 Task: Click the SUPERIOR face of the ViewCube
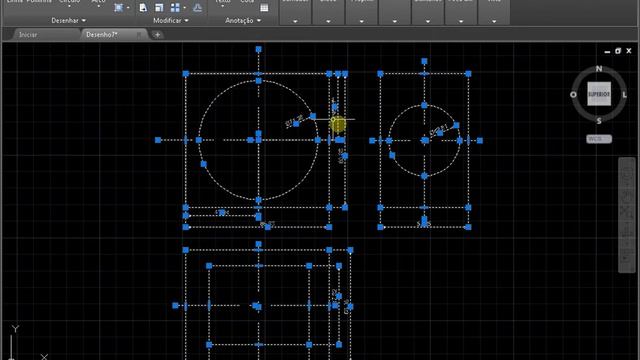[599, 94]
